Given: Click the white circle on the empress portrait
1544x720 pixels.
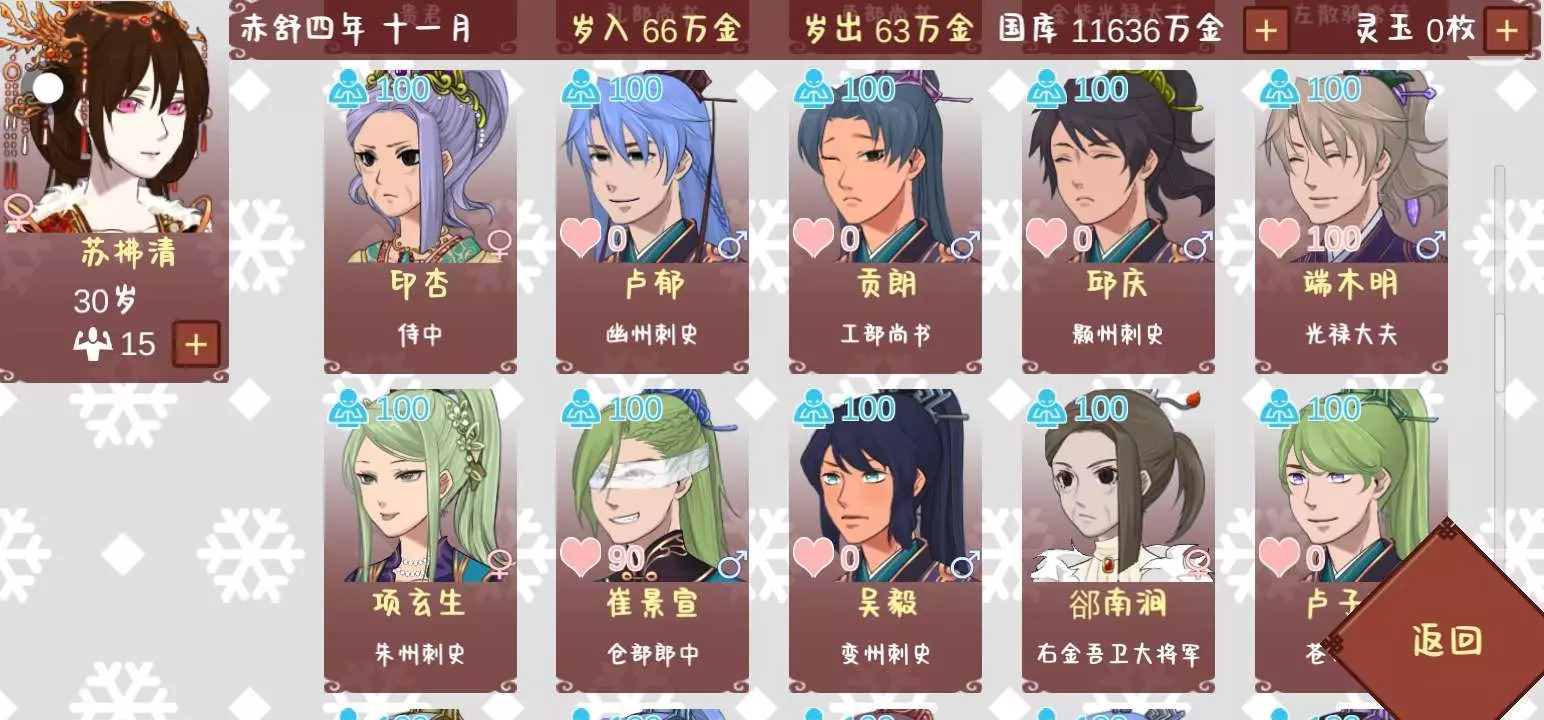Looking at the screenshot, I should point(48,88).
